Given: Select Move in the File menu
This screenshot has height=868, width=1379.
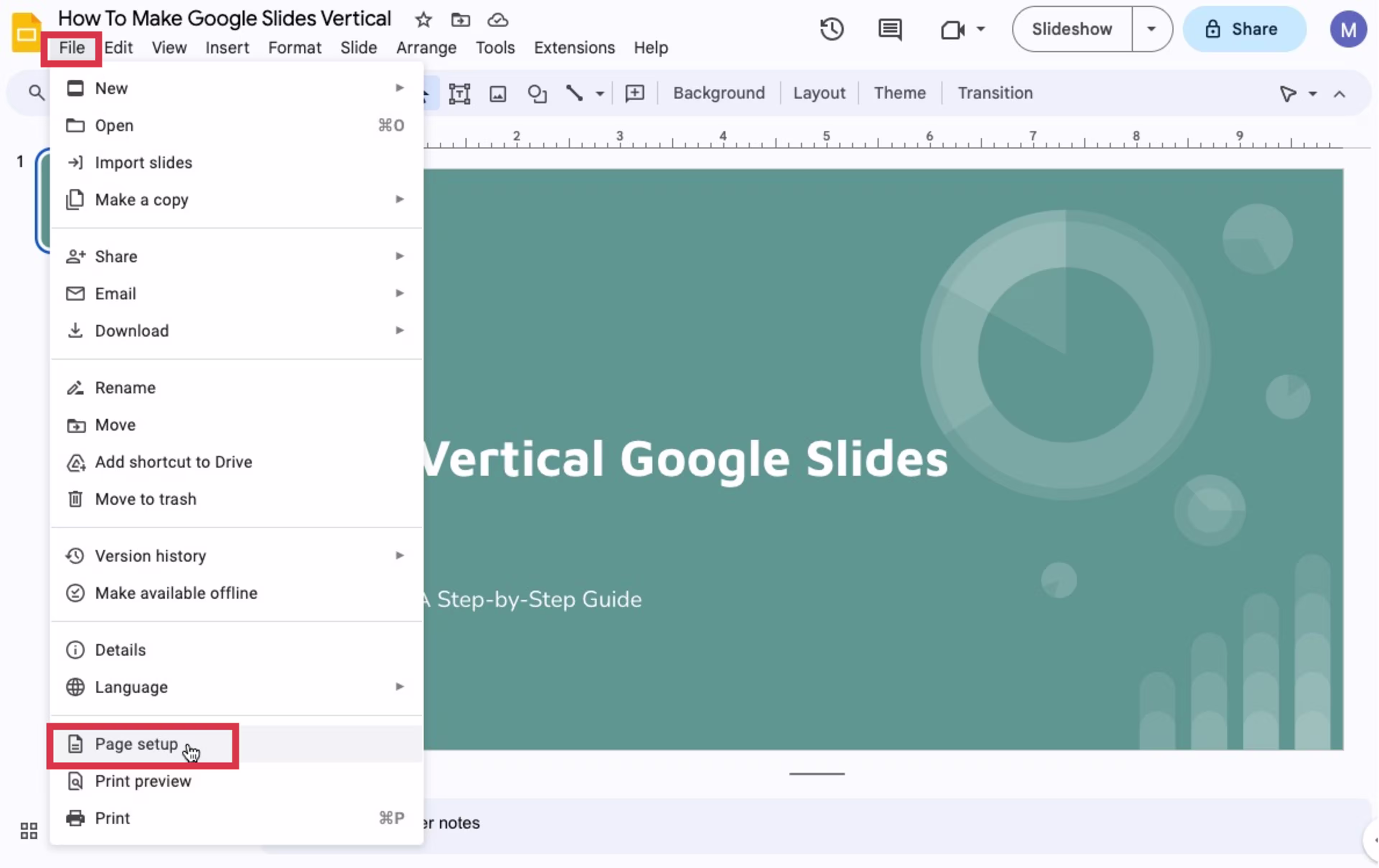Looking at the screenshot, I should pos(236,425).
